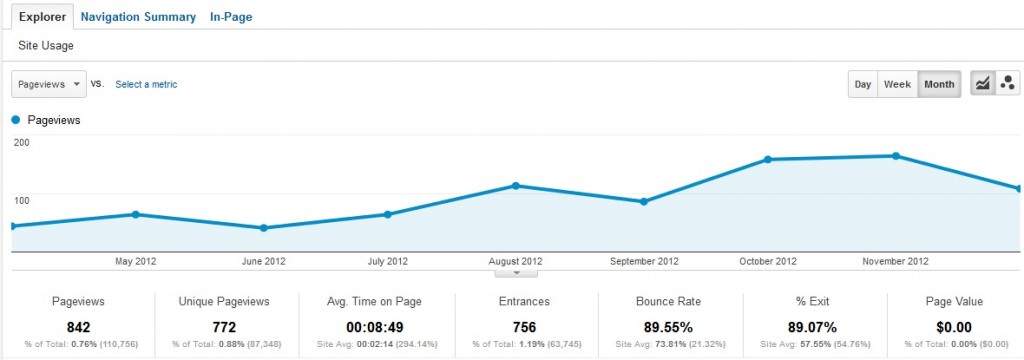Click the November 2012 axis label

[x=895, y=261]
